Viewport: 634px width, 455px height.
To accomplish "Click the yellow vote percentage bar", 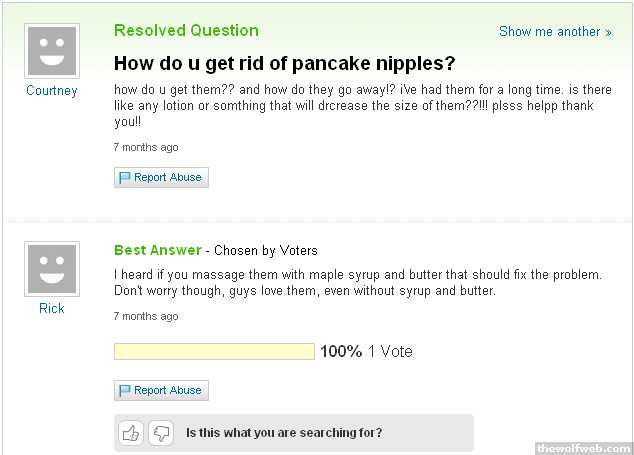I will click(214, 351).
